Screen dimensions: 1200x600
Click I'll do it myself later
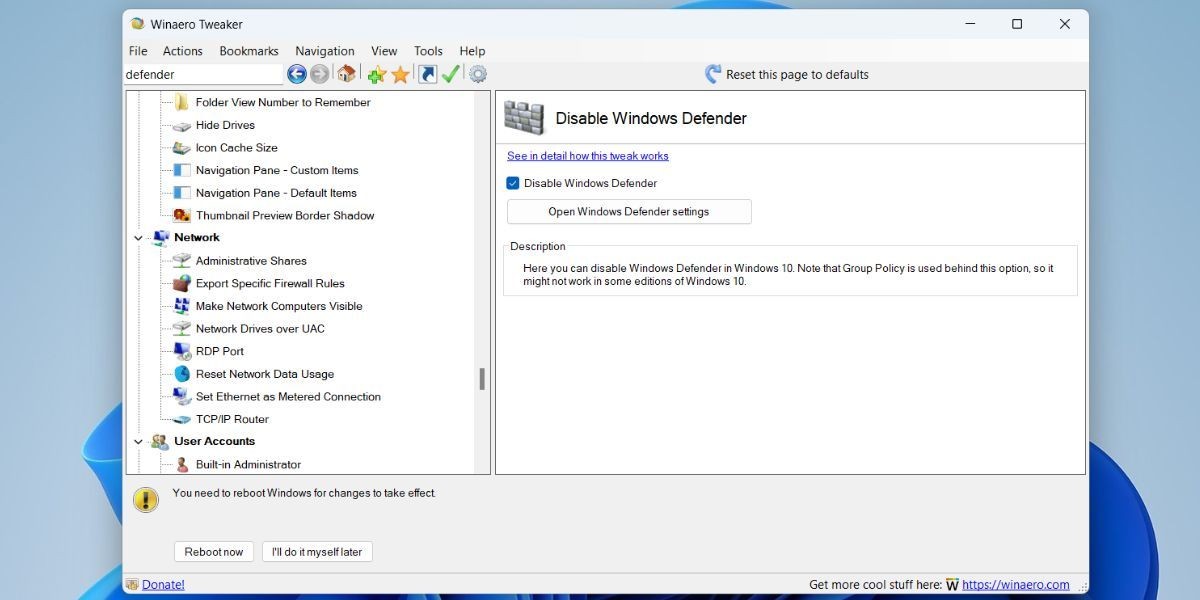(x=317, y=552)
